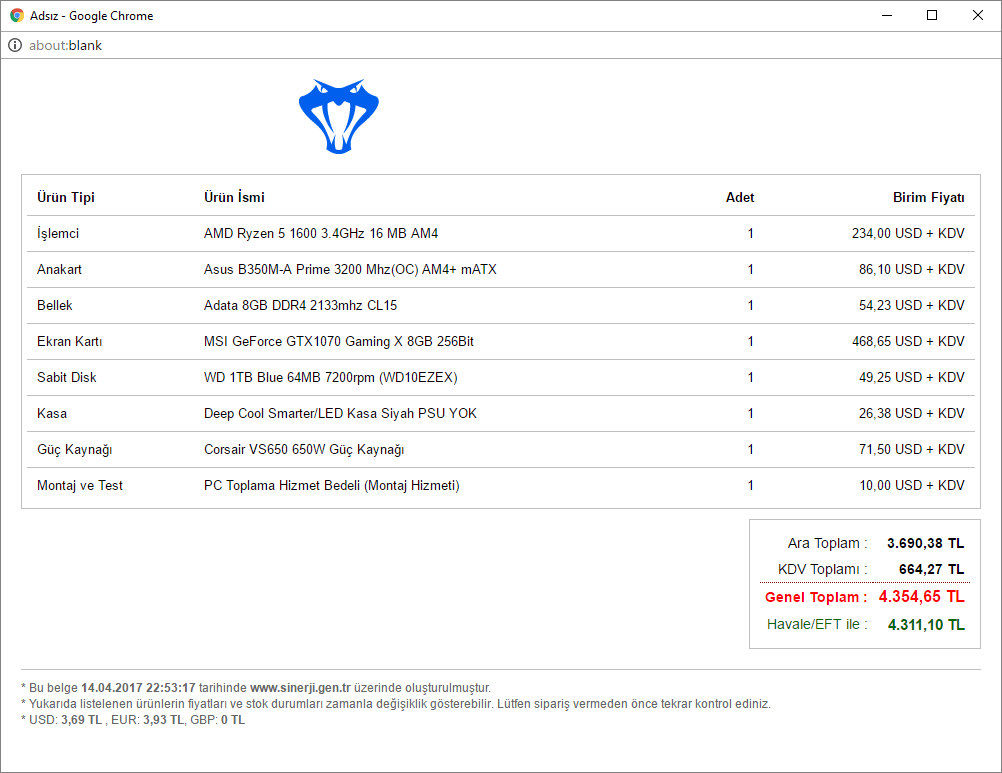Maximize the Chrome window
This screenshot has width=1002, height=773.
tap(932, 15)
